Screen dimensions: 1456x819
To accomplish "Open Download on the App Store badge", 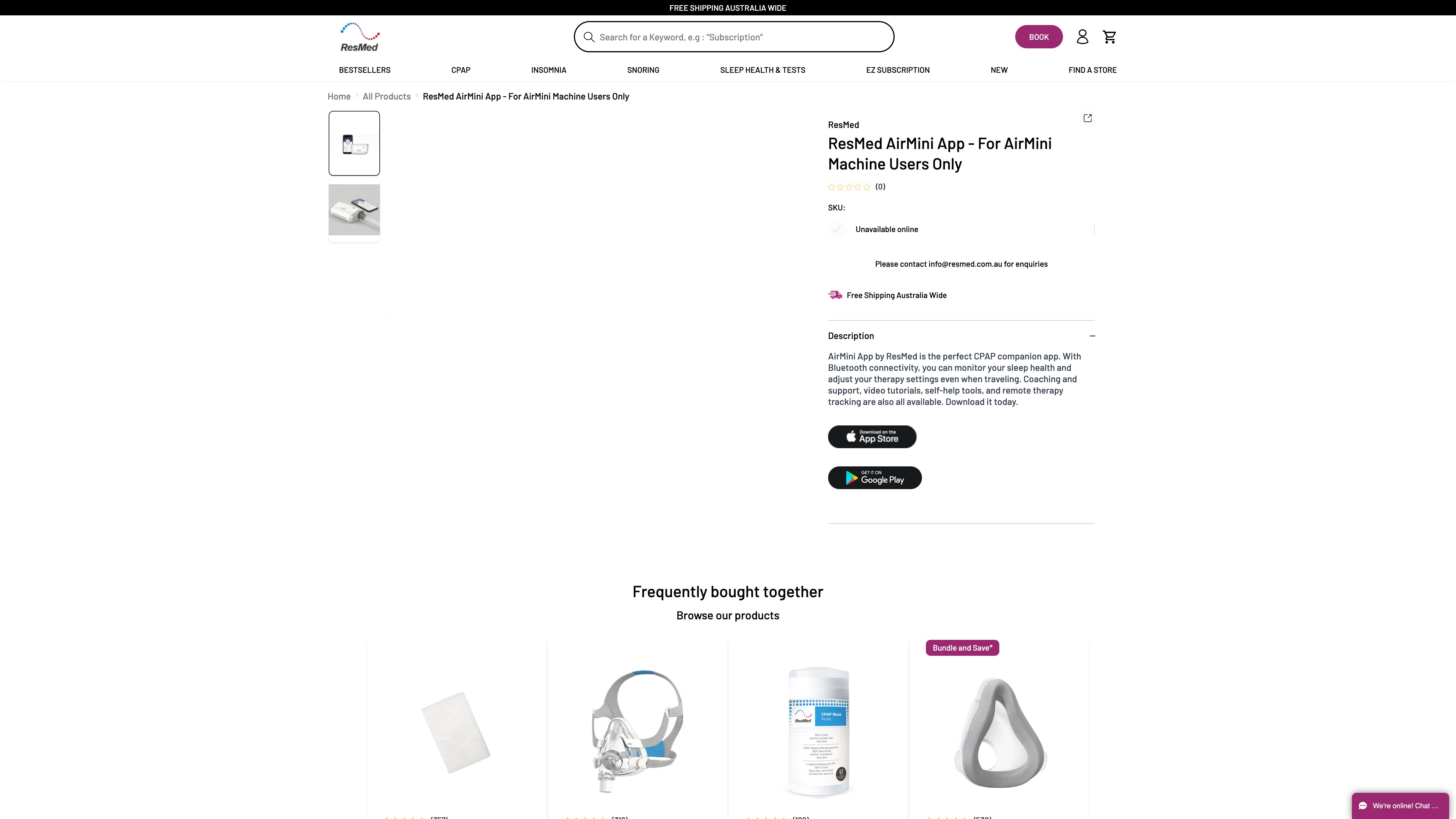I will [872, 436].
